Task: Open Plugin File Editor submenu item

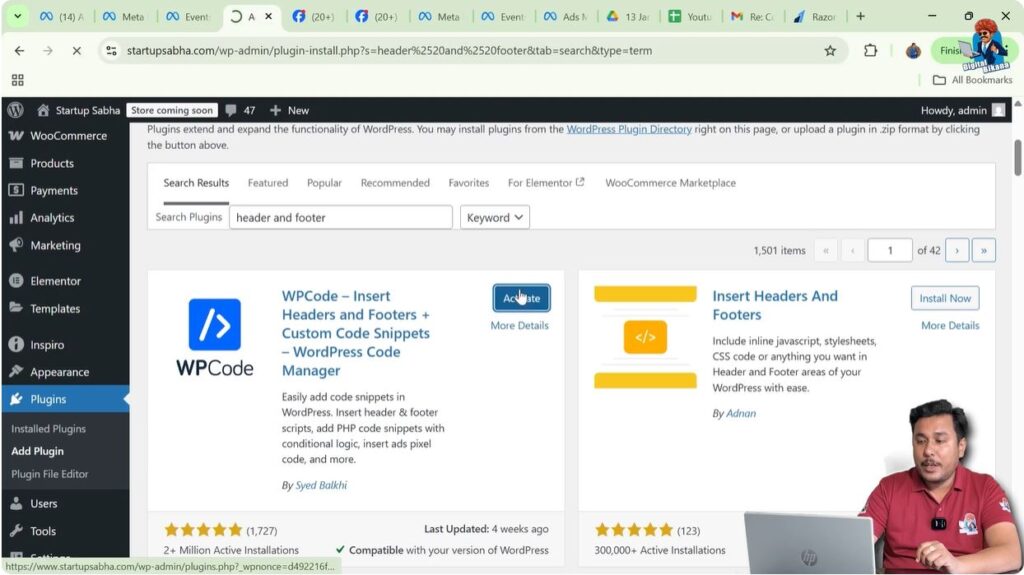Action: pos(50,474)
